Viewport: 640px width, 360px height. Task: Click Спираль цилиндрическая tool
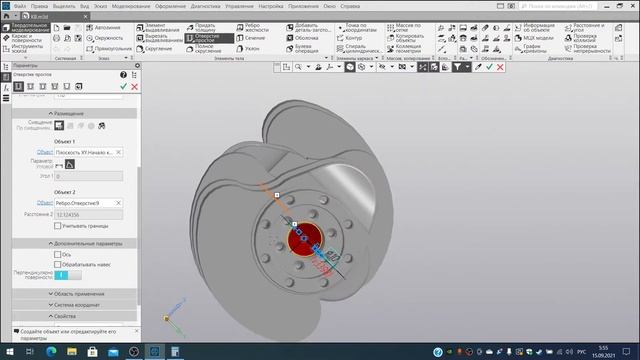click(x=359, y=49)
